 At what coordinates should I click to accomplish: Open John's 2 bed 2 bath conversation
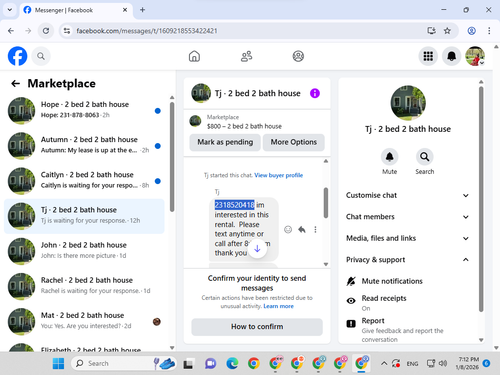[84, 251]
